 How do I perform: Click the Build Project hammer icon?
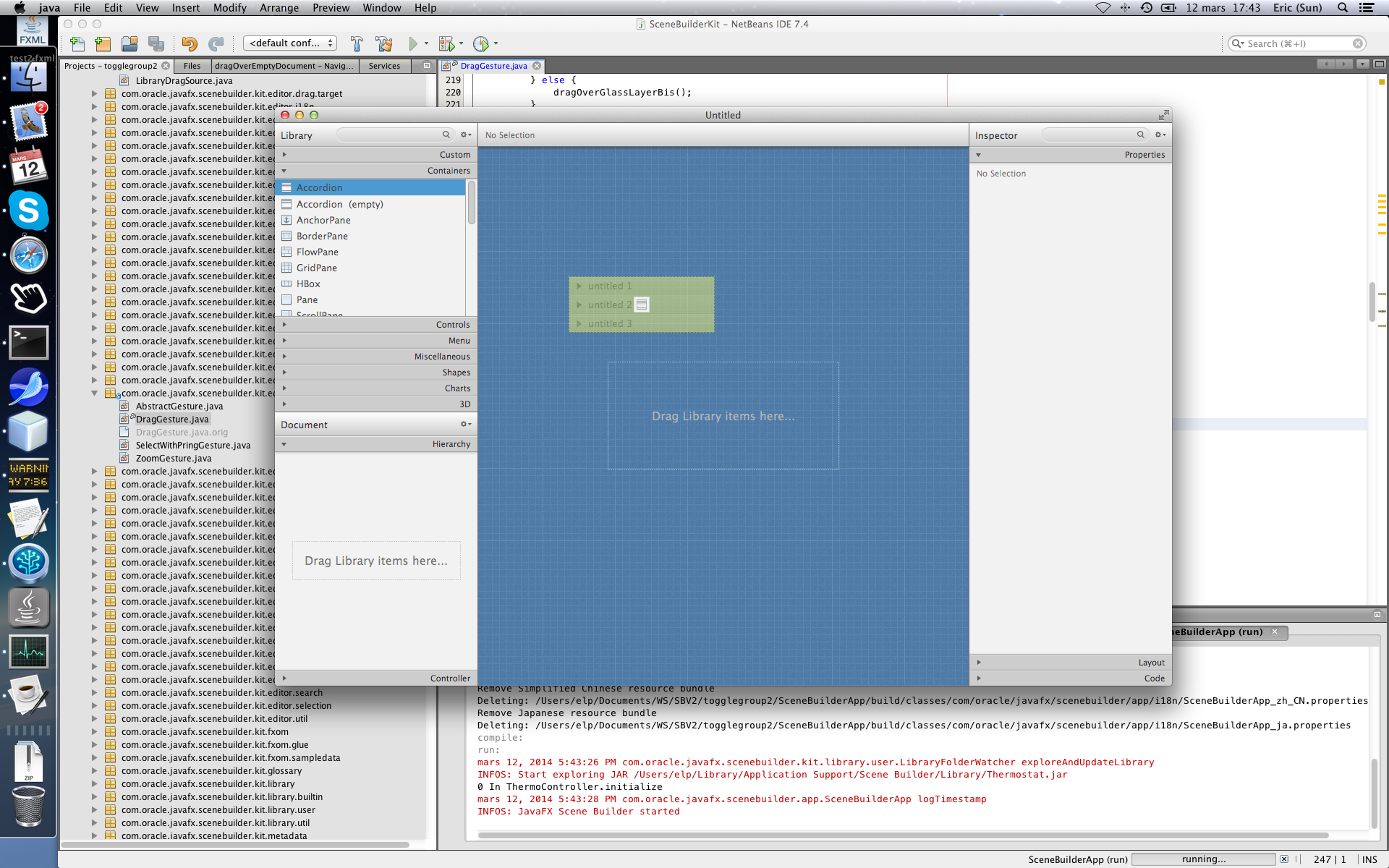(356, 44)
